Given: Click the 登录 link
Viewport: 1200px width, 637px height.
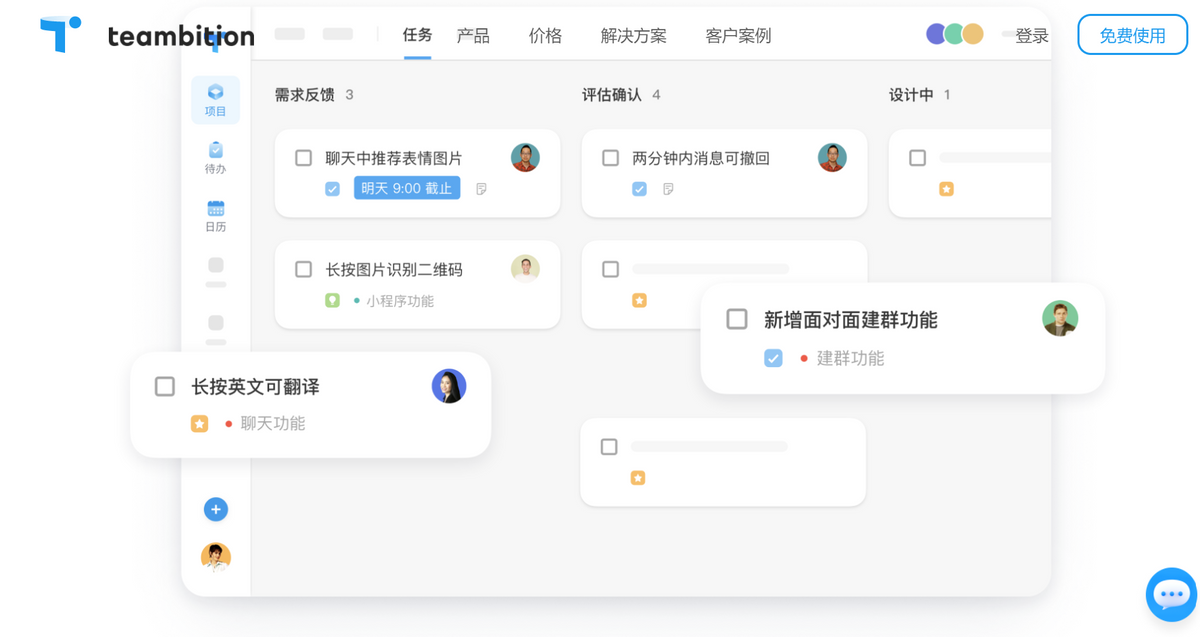Looking at the screenshot, I should 1032,36.
